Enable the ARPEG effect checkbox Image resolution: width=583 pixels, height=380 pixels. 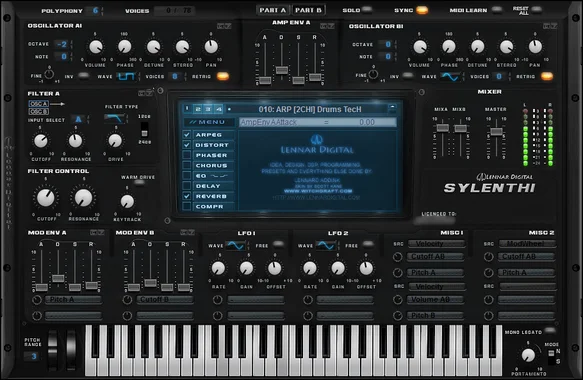(187, 135)
